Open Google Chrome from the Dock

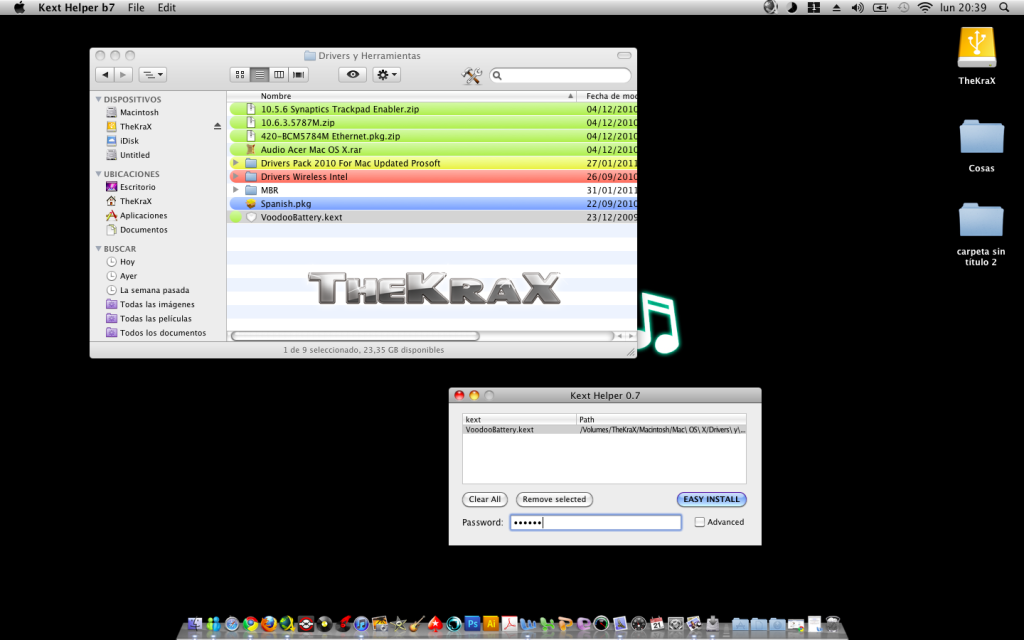[250, 624]
